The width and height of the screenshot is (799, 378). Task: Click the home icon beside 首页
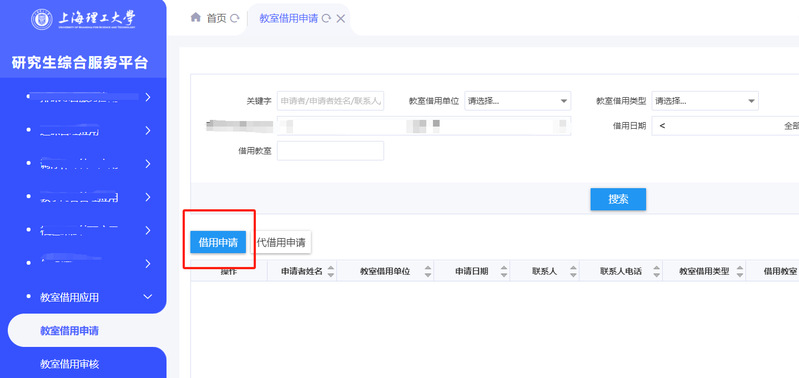(x=195, y=18)
